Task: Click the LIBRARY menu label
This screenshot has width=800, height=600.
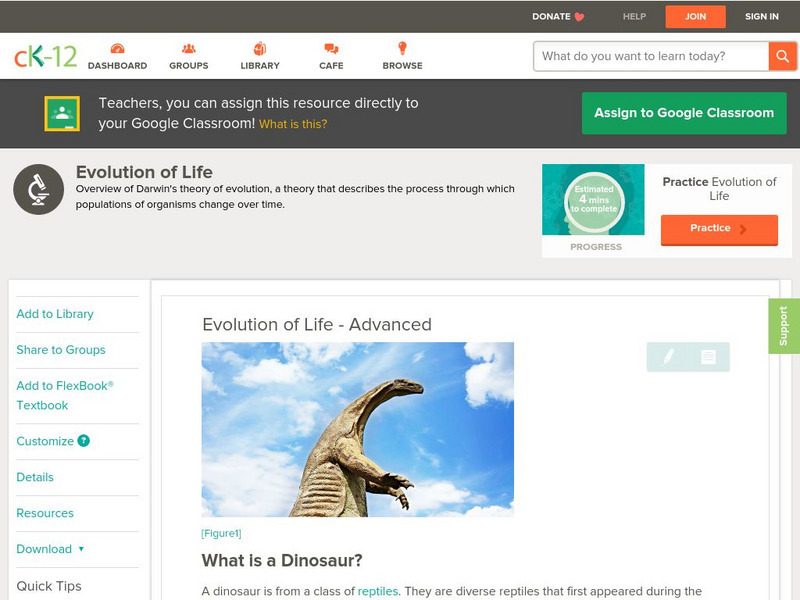Action: point(260,66)
